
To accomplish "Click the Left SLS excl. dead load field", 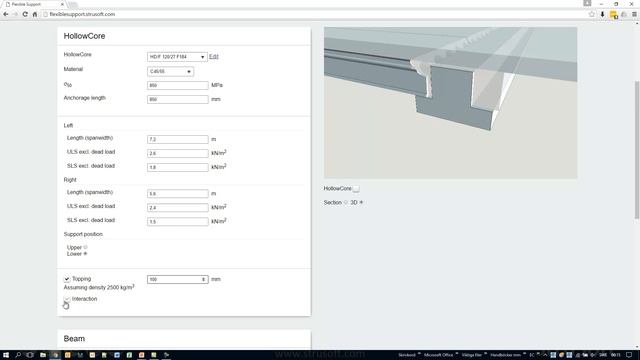I will (178, 167).
